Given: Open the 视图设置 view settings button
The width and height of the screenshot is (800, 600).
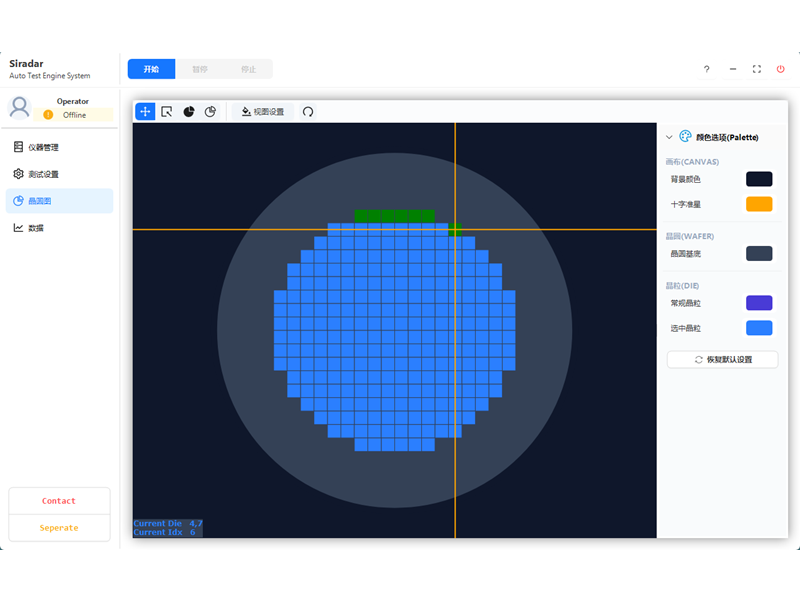Looking at the screenshot, I should (263, 112).
